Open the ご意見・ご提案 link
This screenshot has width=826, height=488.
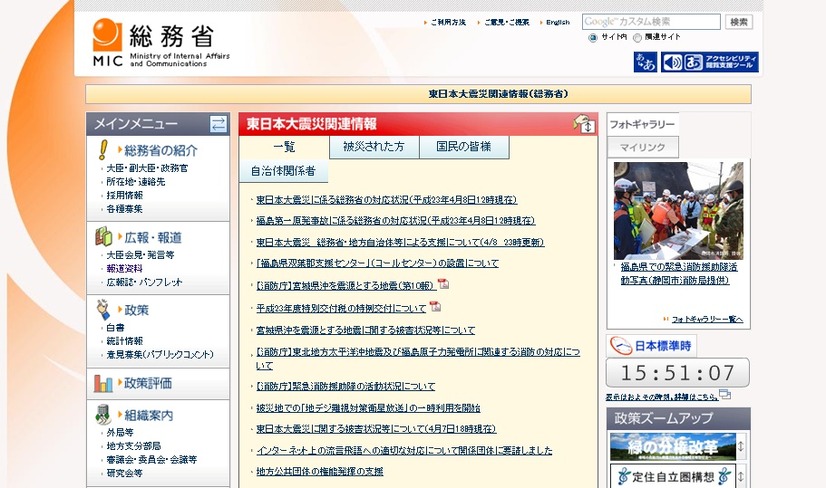[x=507, y=22]
